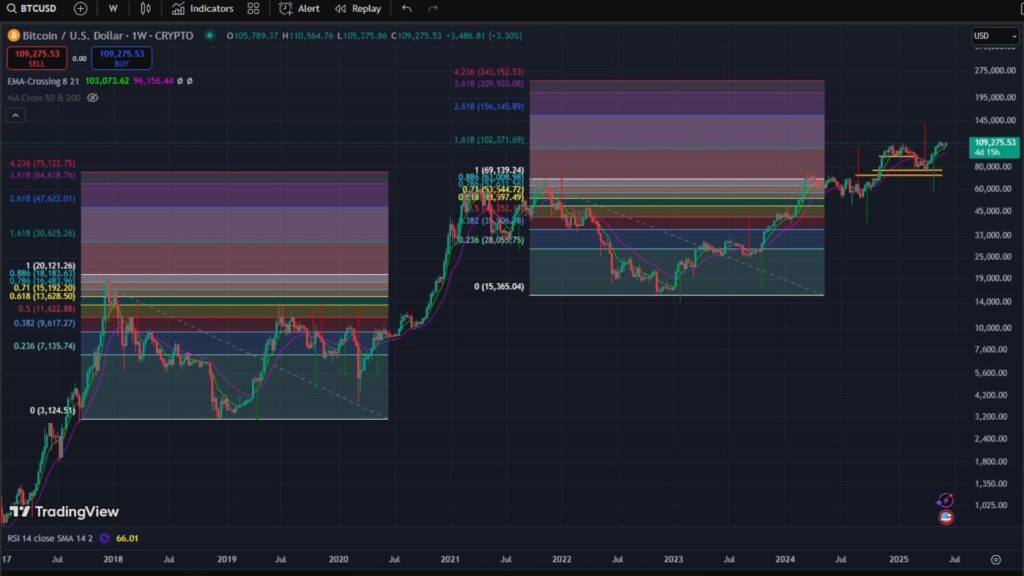Open the indicator templates grid icon
Viewport: 1024px width, 576px height.
click(x=253, y=8)
